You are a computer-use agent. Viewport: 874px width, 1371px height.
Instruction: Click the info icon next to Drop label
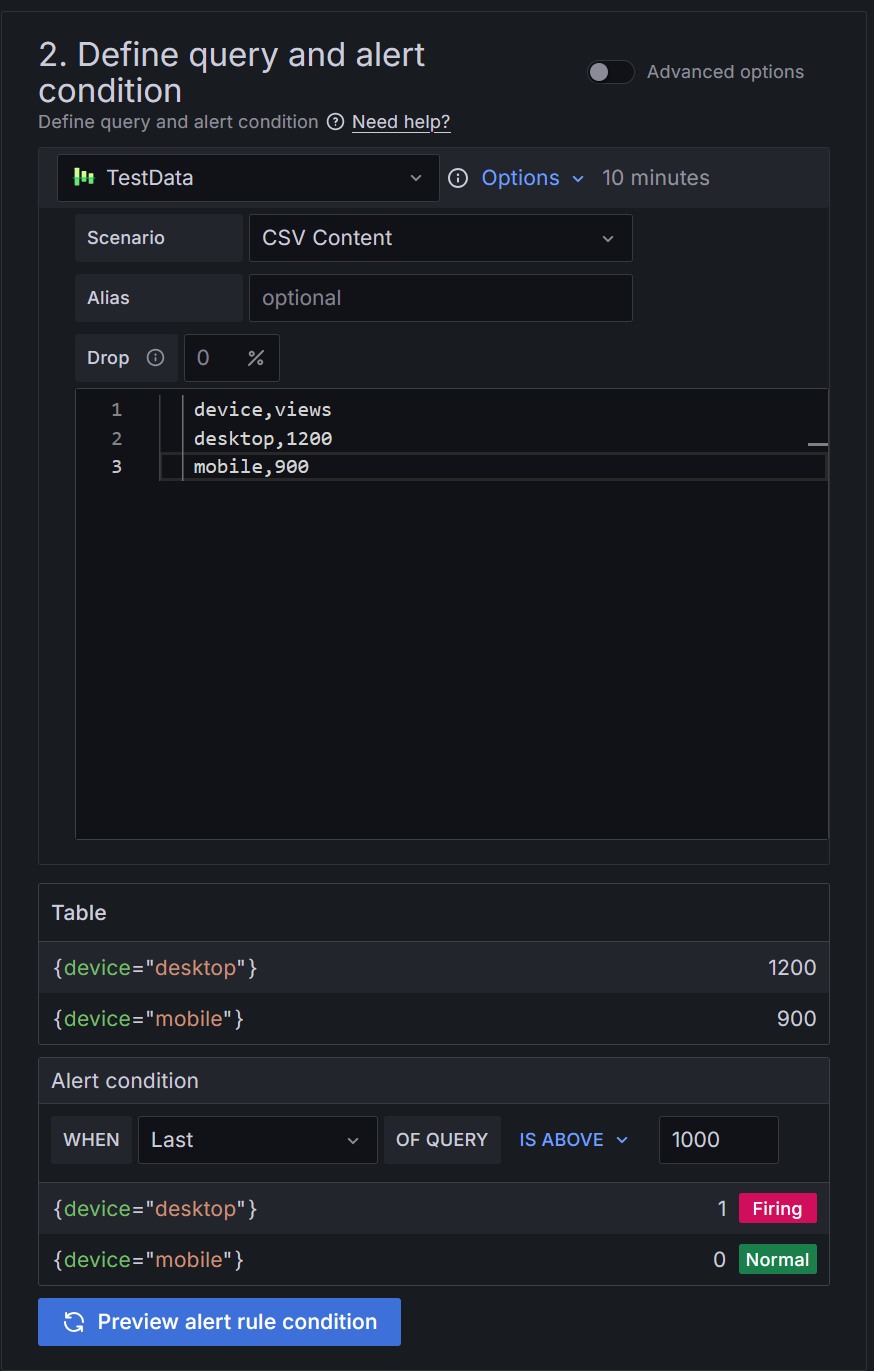coord(153,357)
